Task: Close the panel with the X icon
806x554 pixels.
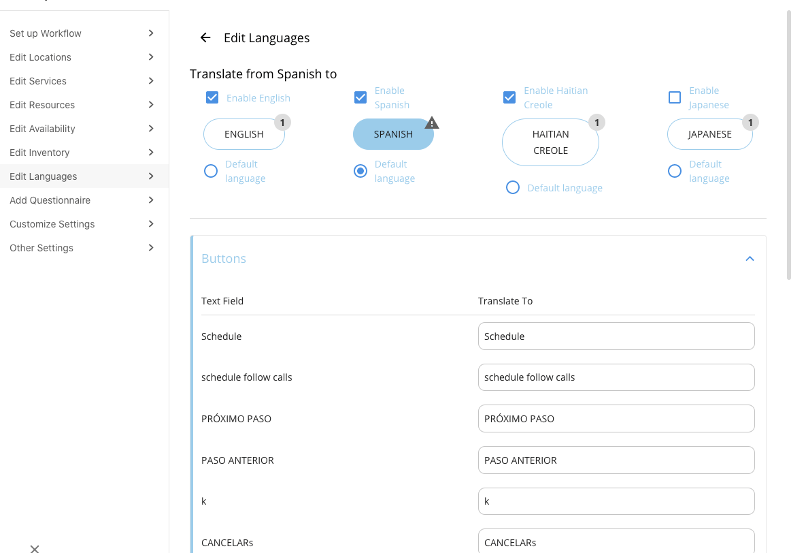Action: point(34,549)
